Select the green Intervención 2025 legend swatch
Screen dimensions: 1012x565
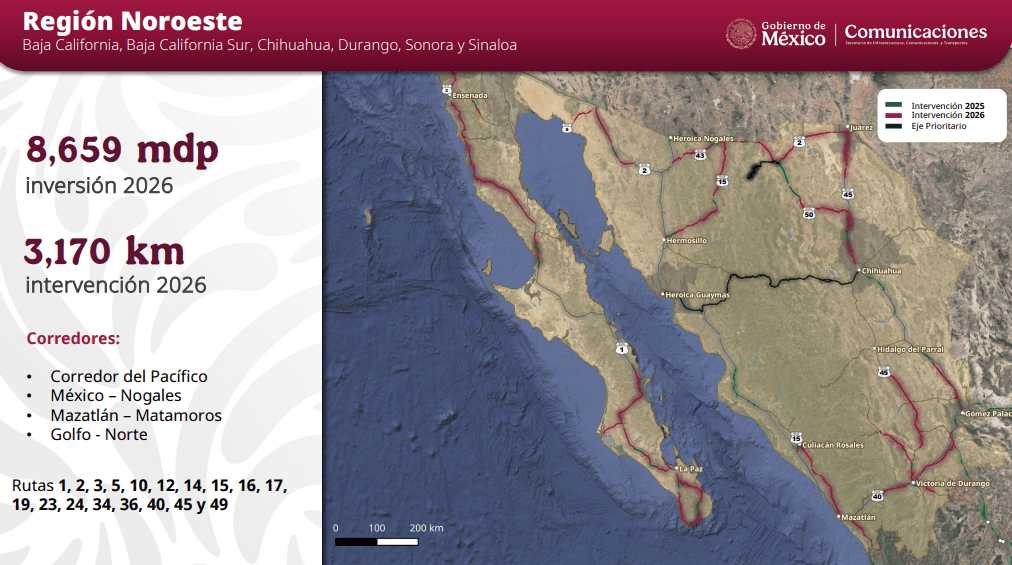click(893, 105)
